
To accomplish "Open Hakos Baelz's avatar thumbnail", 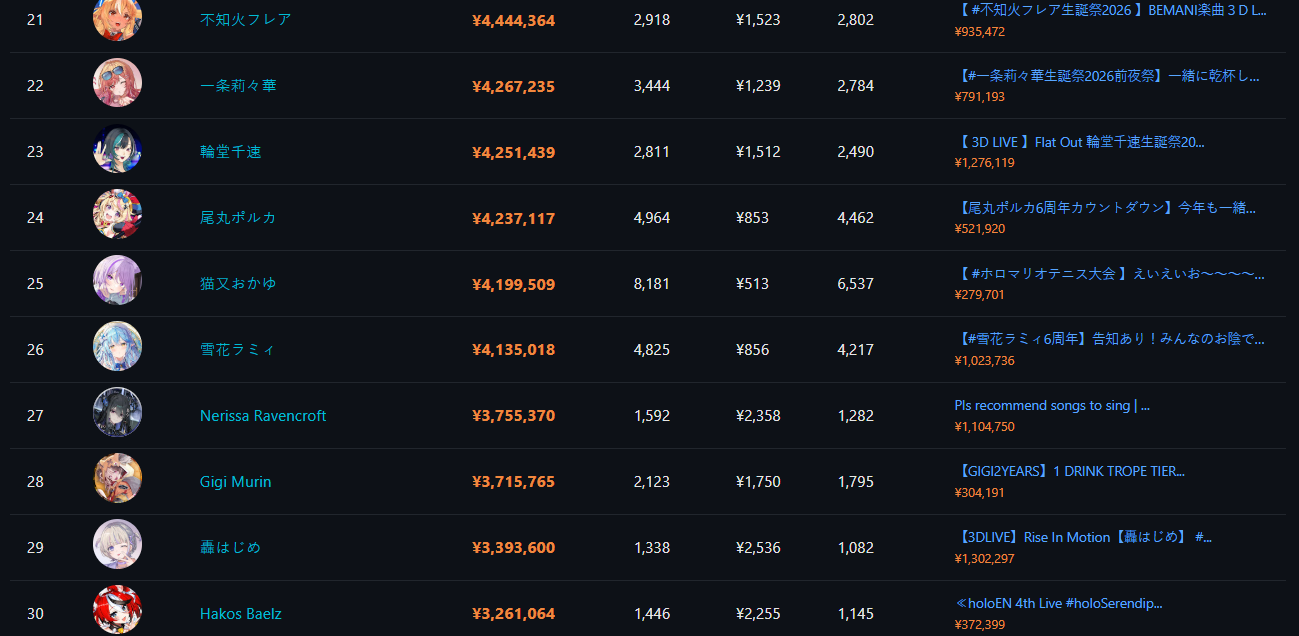I will tap(117, 611).
